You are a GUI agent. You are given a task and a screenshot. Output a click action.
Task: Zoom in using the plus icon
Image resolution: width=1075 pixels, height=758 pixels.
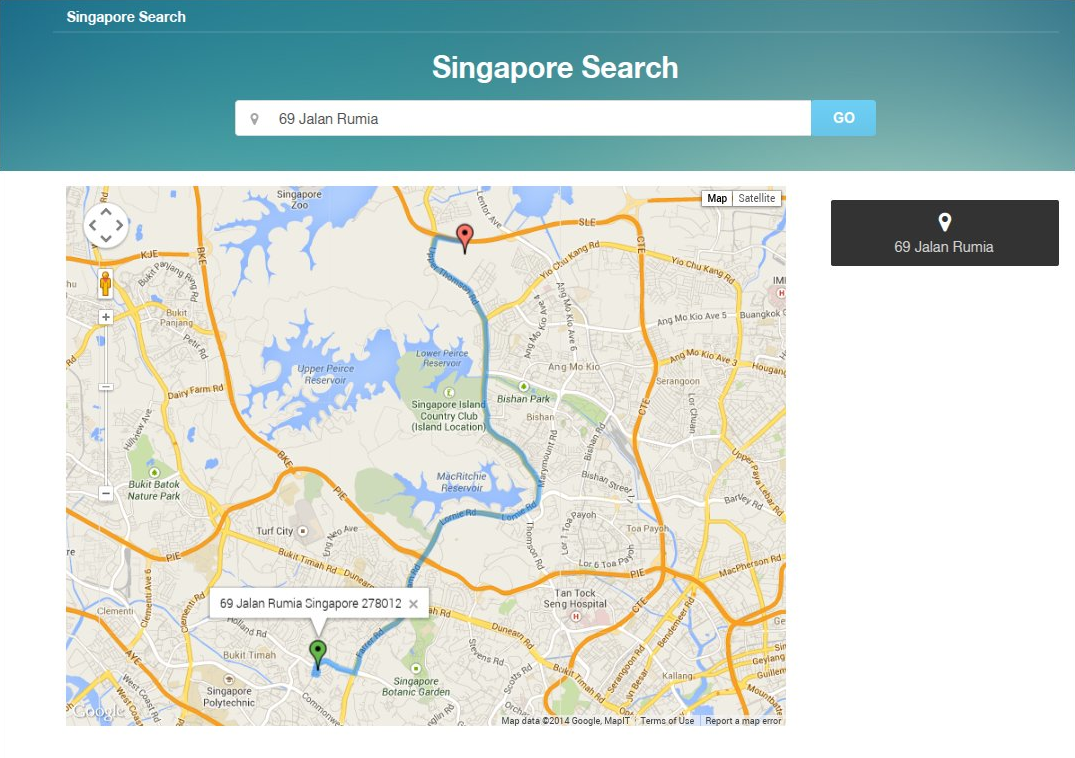pyautogui.click(x=105, y=316)
